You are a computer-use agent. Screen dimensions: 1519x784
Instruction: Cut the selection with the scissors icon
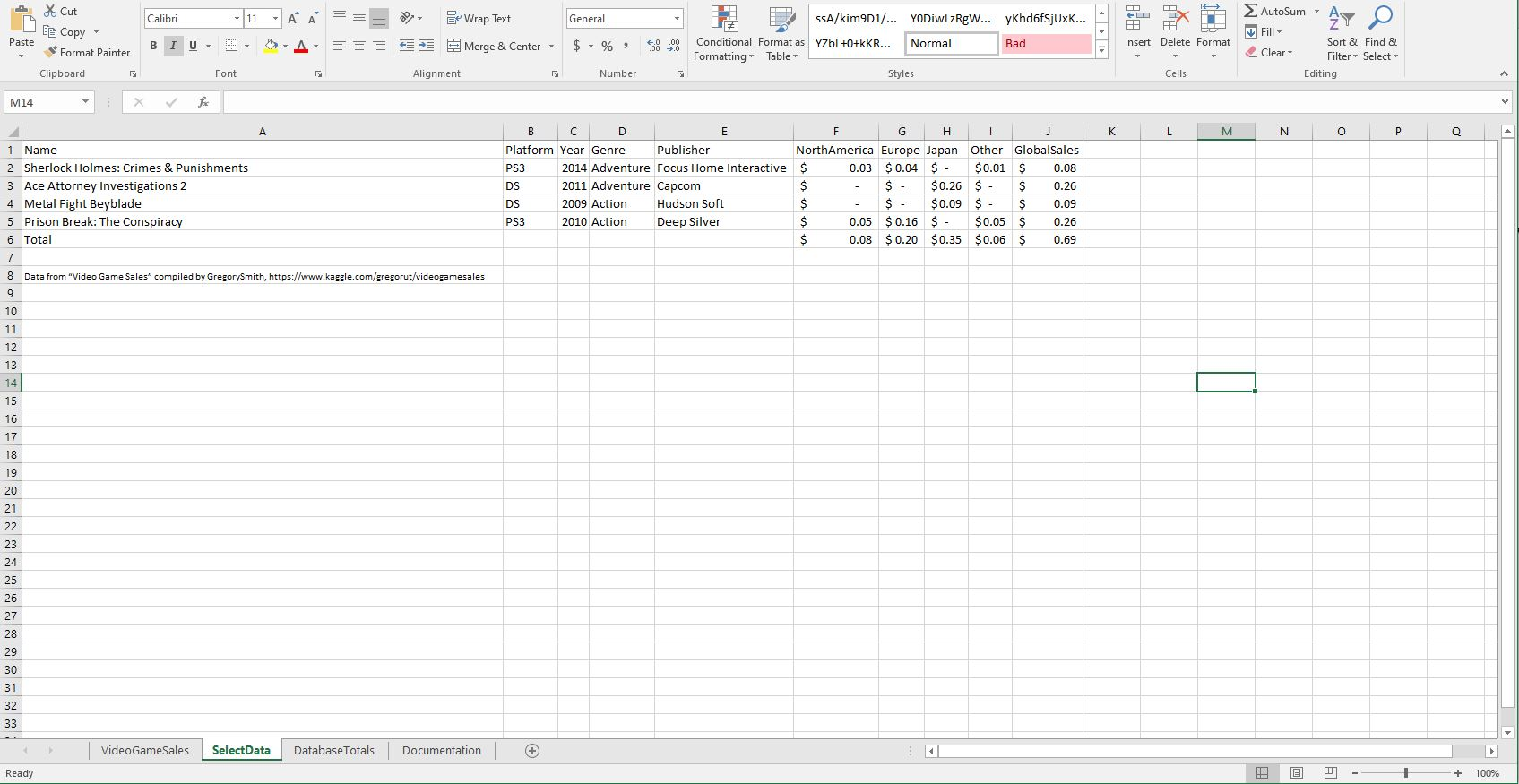click(50, 11)
